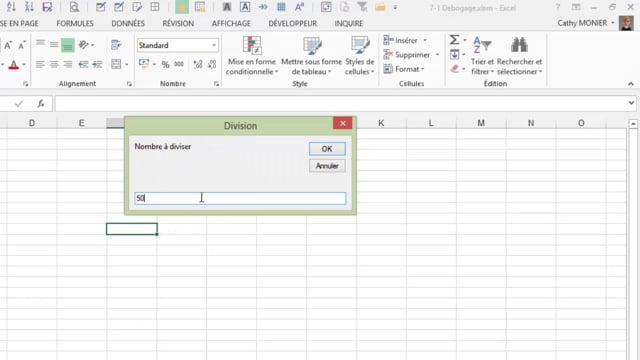640x360 pixels.
Task: Customize the quick access toolbar arrow
Action: coord(395,7)
